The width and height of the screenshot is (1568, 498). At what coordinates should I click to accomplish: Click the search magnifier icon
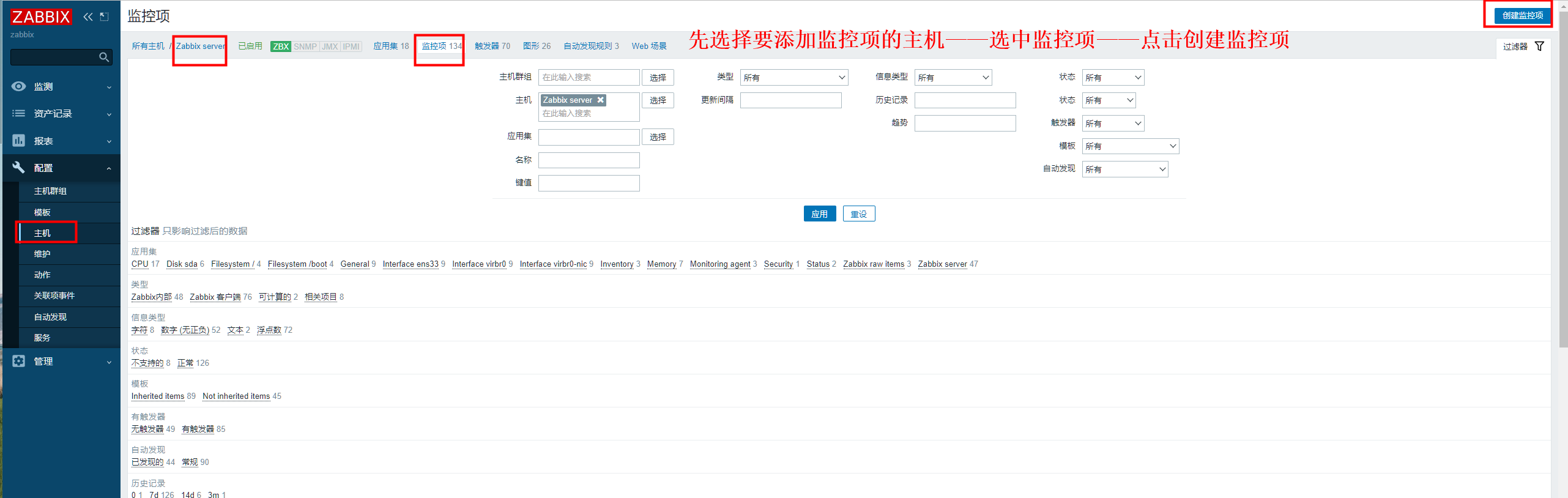point(104,57)
